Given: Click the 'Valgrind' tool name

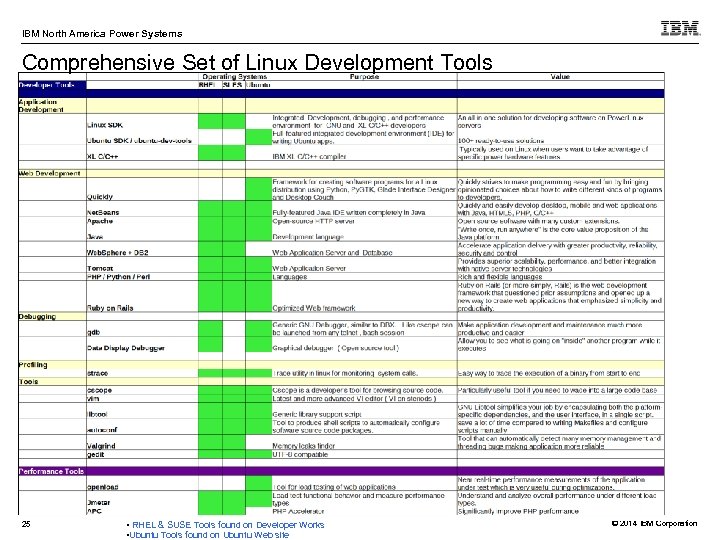Looking at the screenshot, I should coord(101,446).
